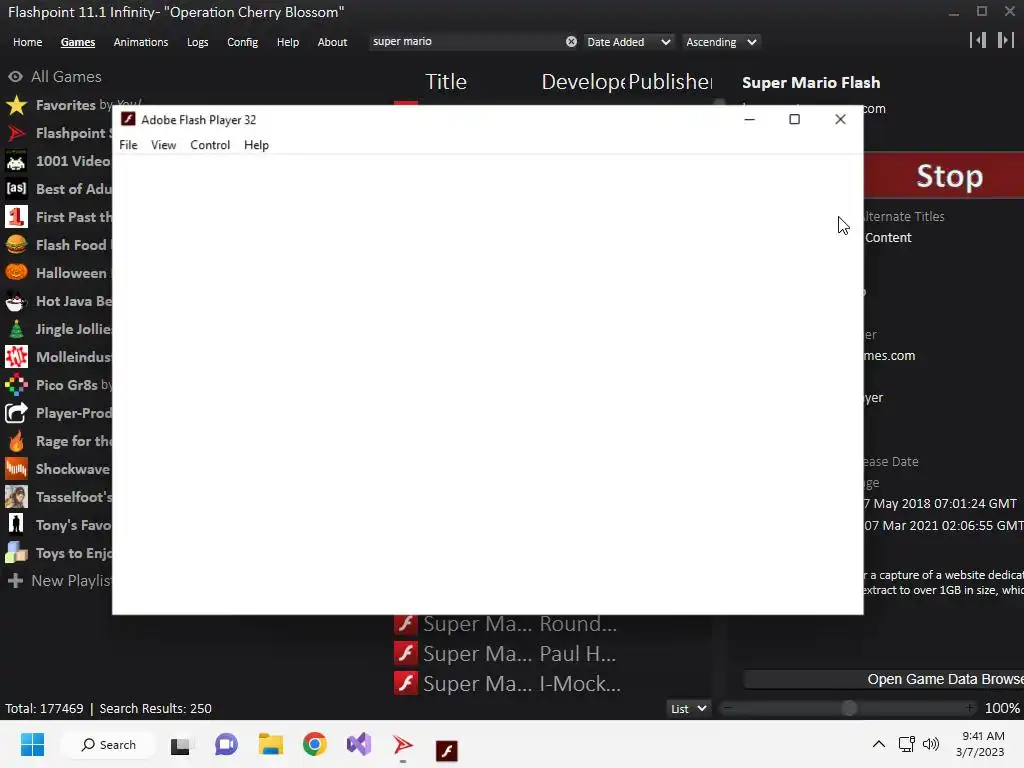The height and width of the screenshot is (768, 1024).
Task: Open Flash Player View menu
Action: coord(163,145)
